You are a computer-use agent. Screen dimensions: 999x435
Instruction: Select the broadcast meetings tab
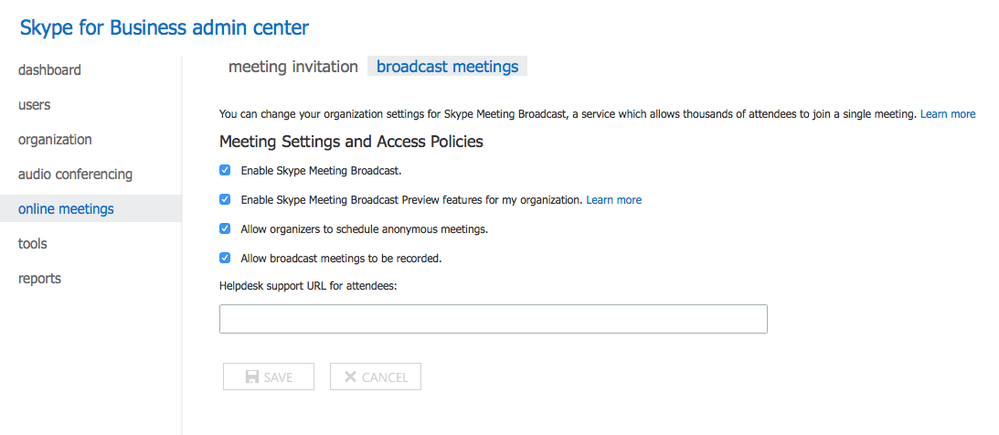click(x=447, y=66)
